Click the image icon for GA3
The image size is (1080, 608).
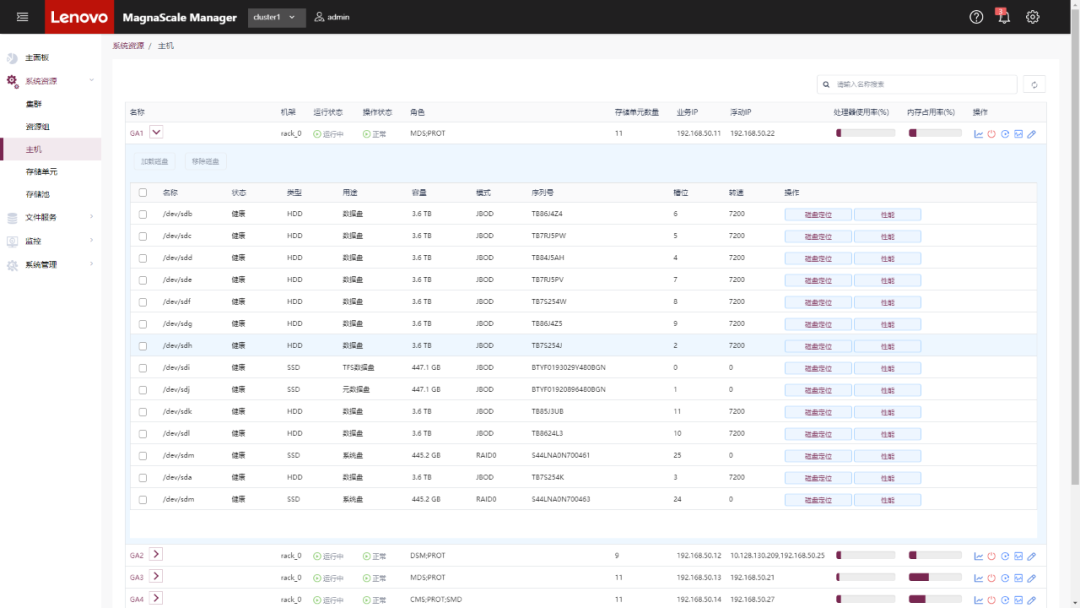[1018, 578]
